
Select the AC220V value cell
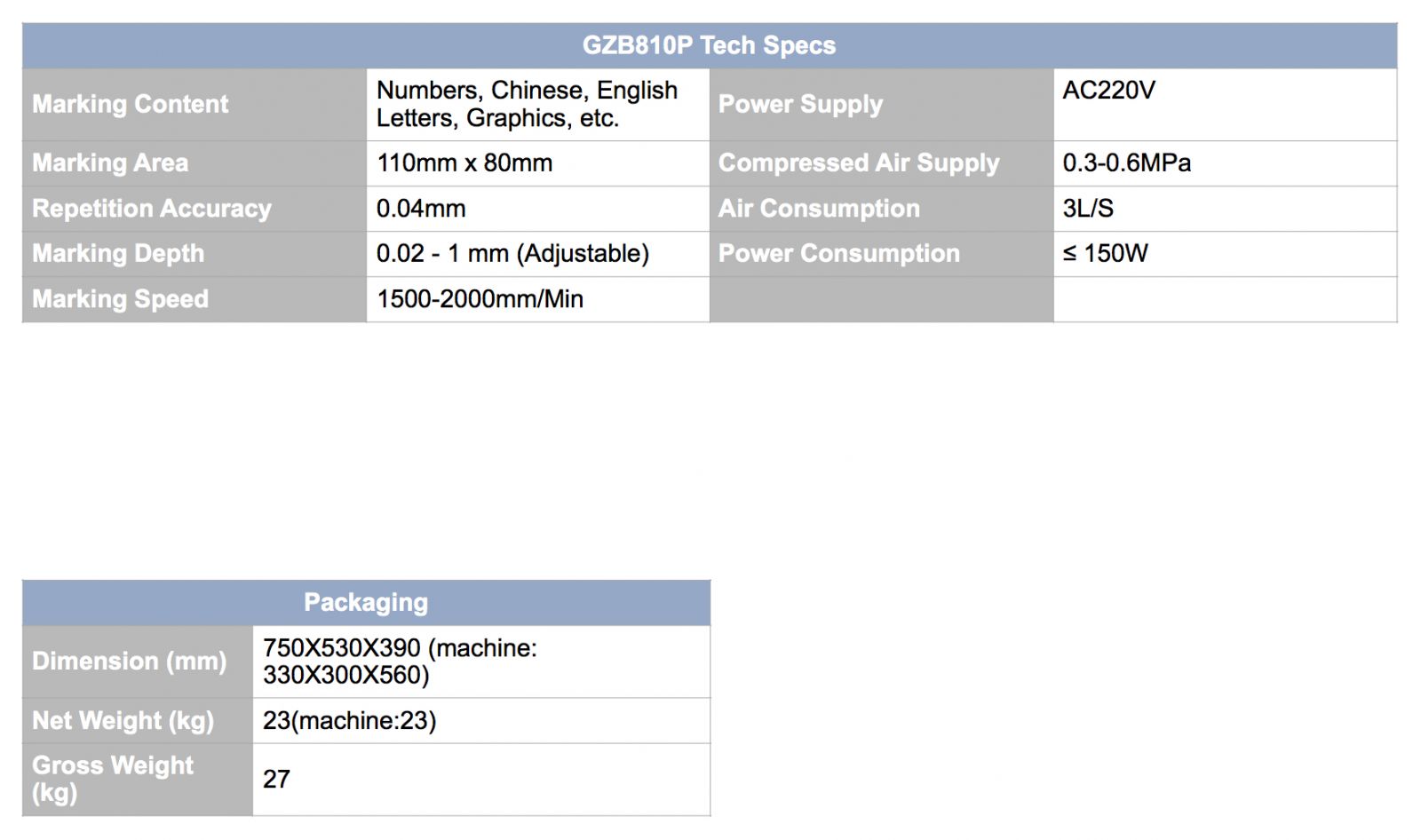point(1108,91)
